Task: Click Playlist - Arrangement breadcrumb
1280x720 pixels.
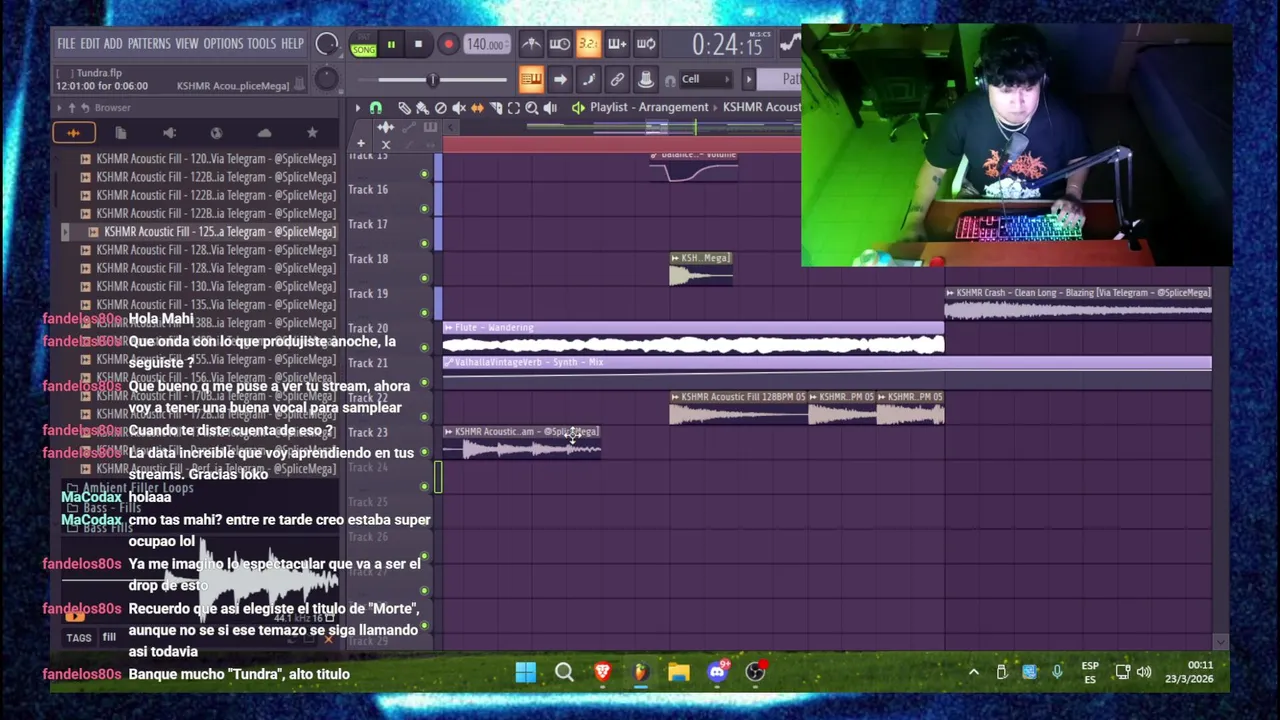Action: [649, 107]
